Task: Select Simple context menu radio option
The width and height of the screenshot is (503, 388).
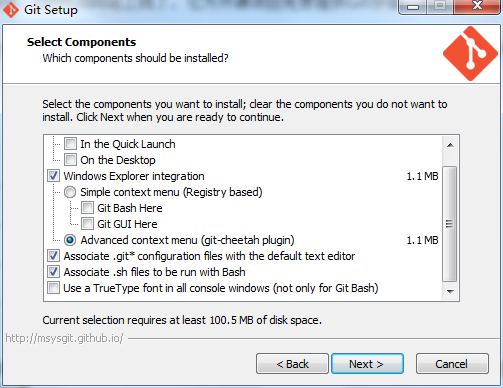Action: click(70, 192)
